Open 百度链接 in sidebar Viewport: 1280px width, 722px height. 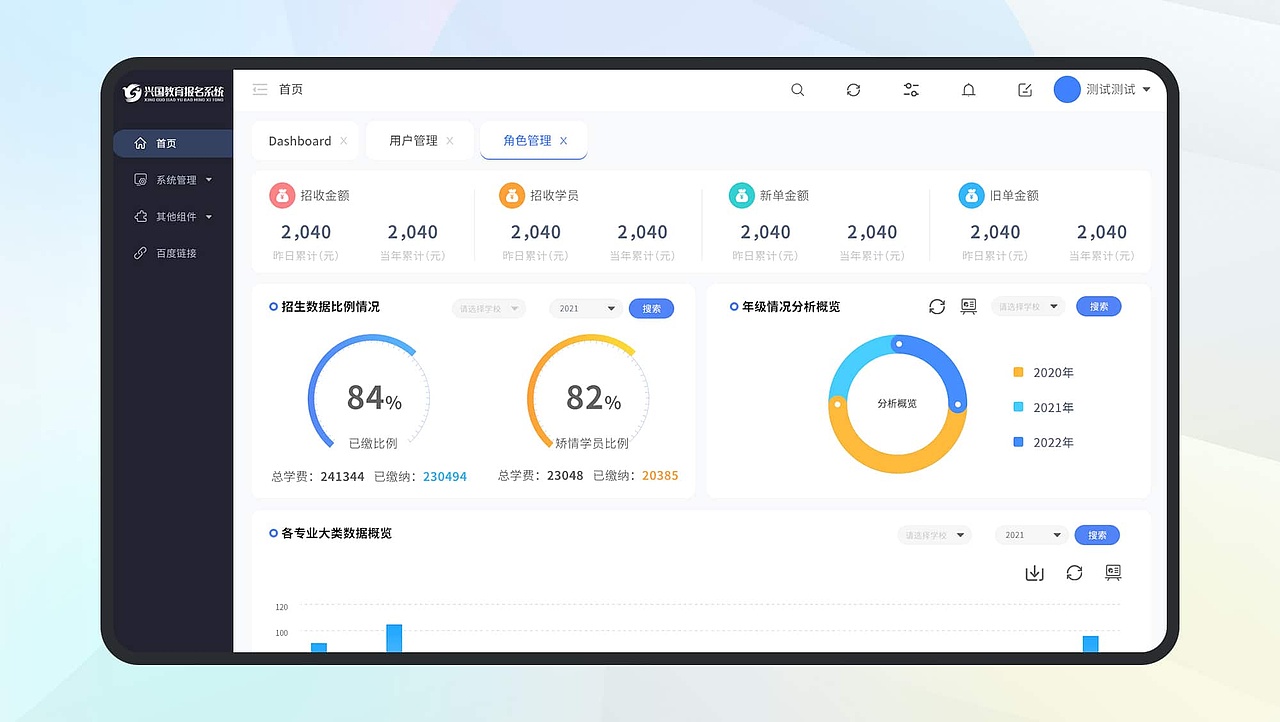[x=173, y=253]
